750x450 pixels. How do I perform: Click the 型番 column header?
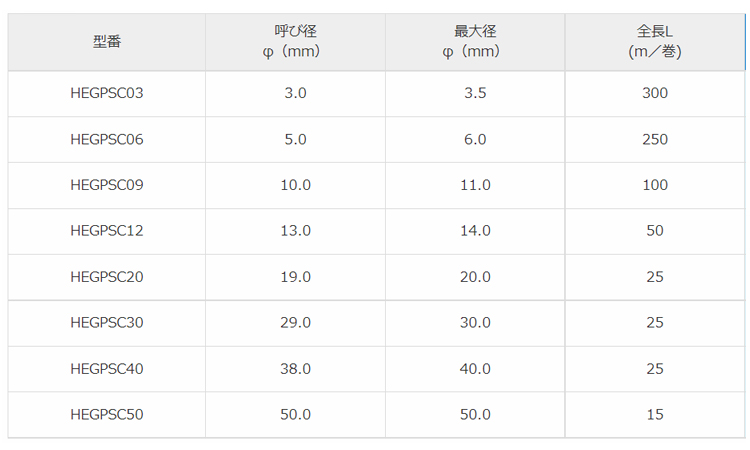[x=107, y=42]
